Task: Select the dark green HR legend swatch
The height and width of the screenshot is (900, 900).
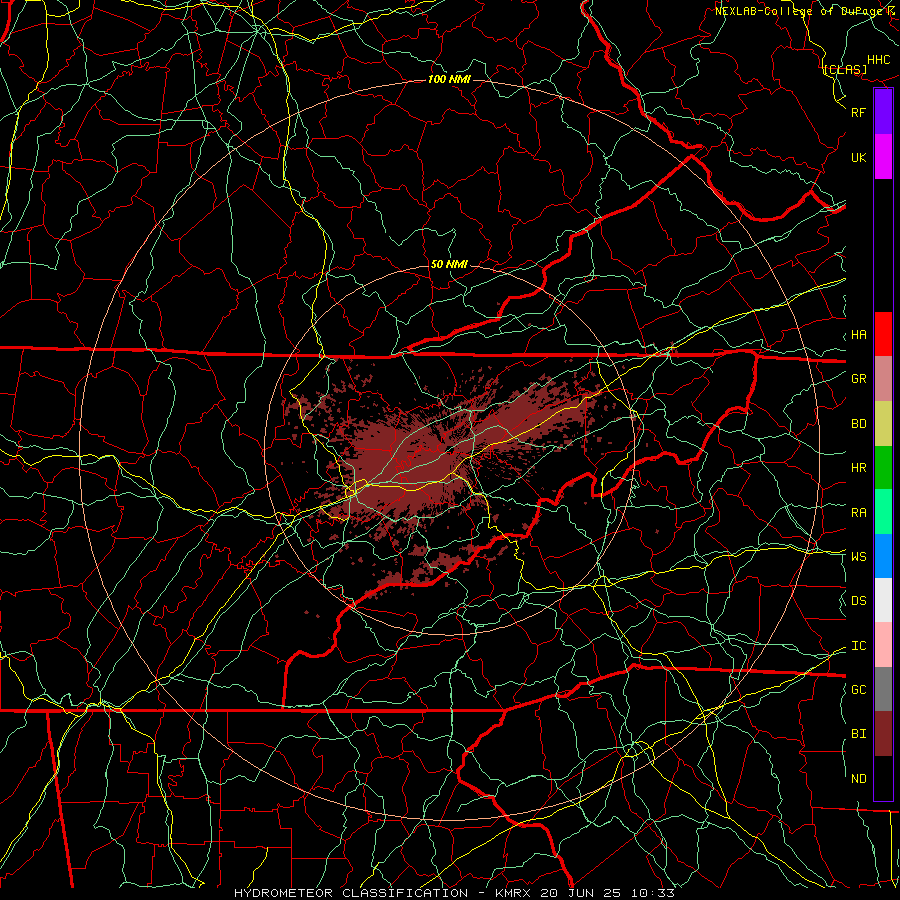Action: [x=883, y=468]
